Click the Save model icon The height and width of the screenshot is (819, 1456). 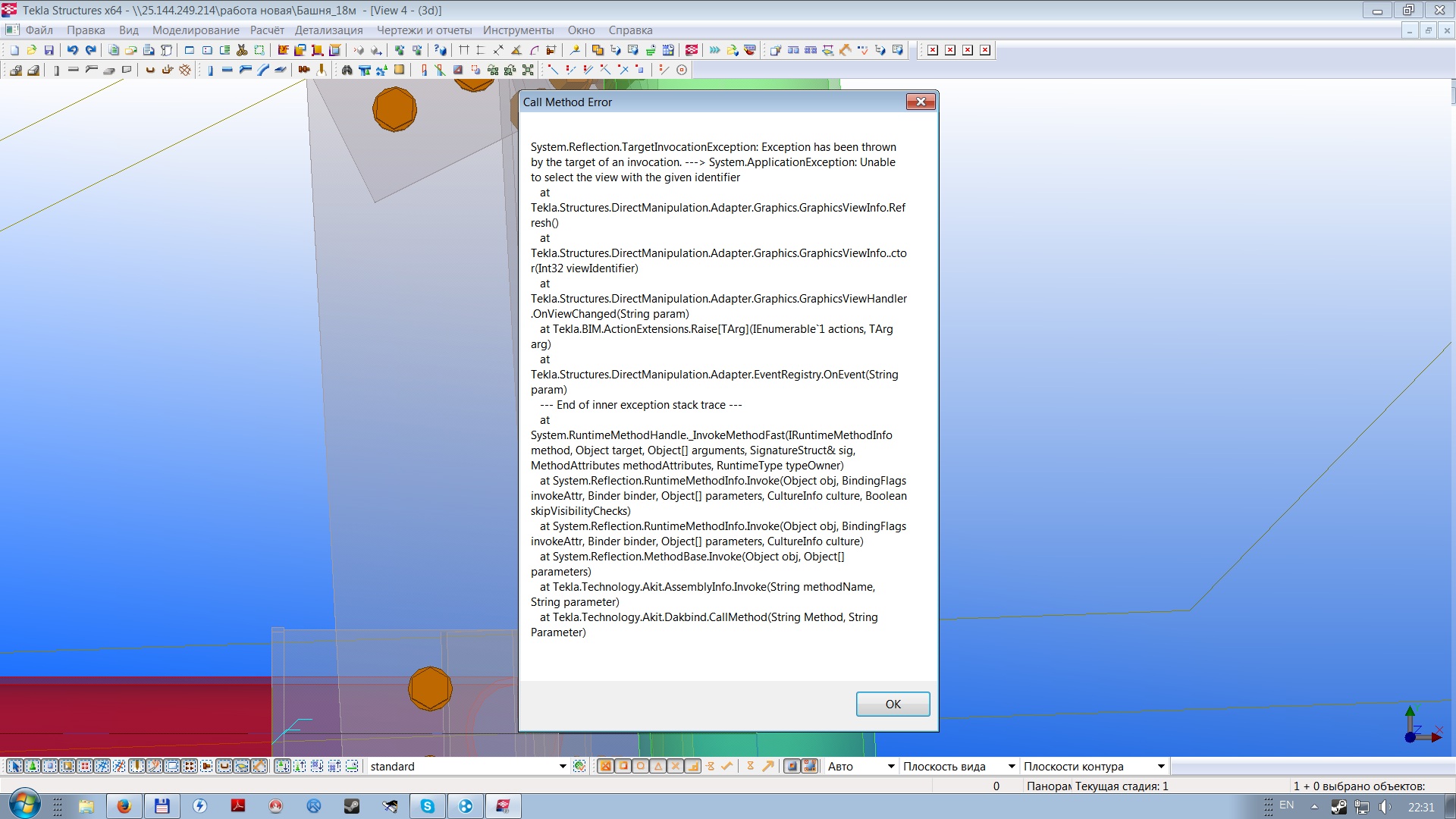coord(49,50)
